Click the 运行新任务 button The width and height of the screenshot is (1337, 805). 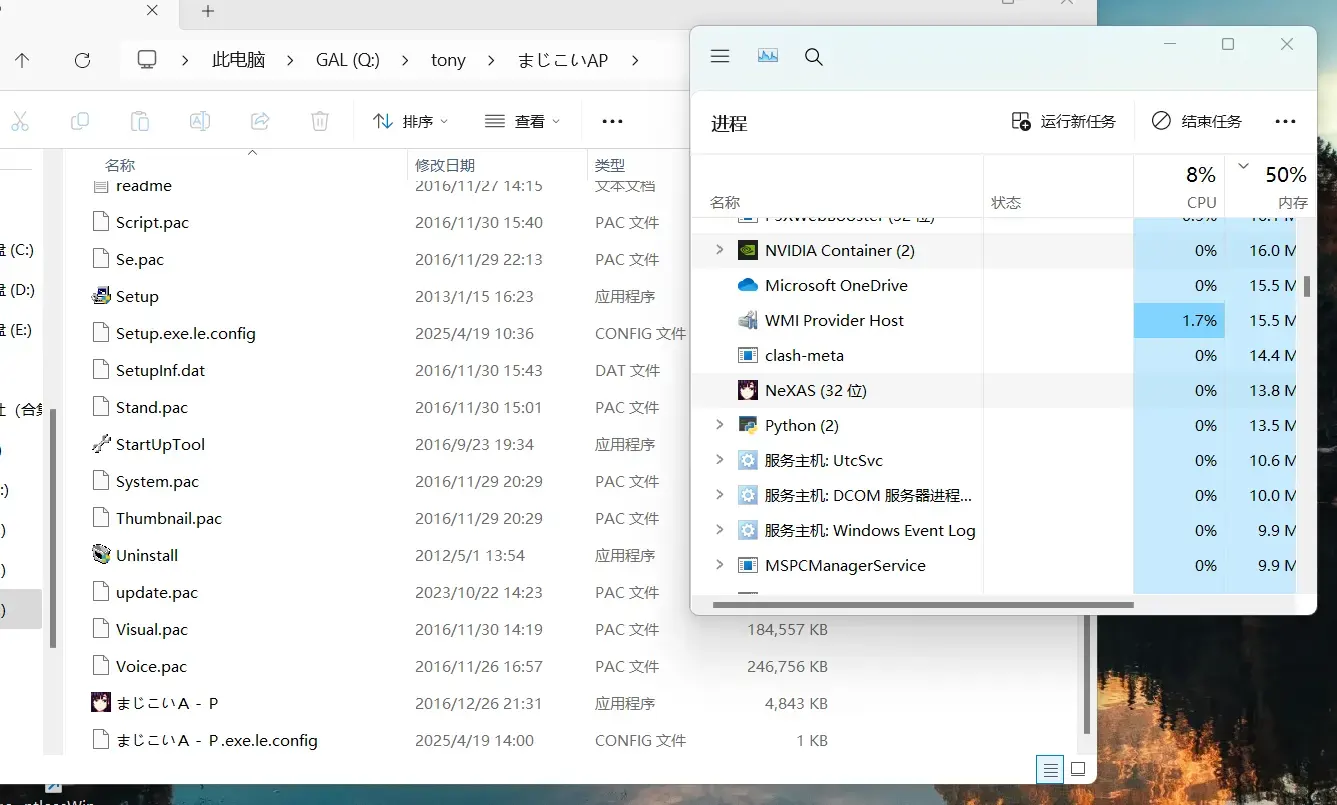point(1064,121)
